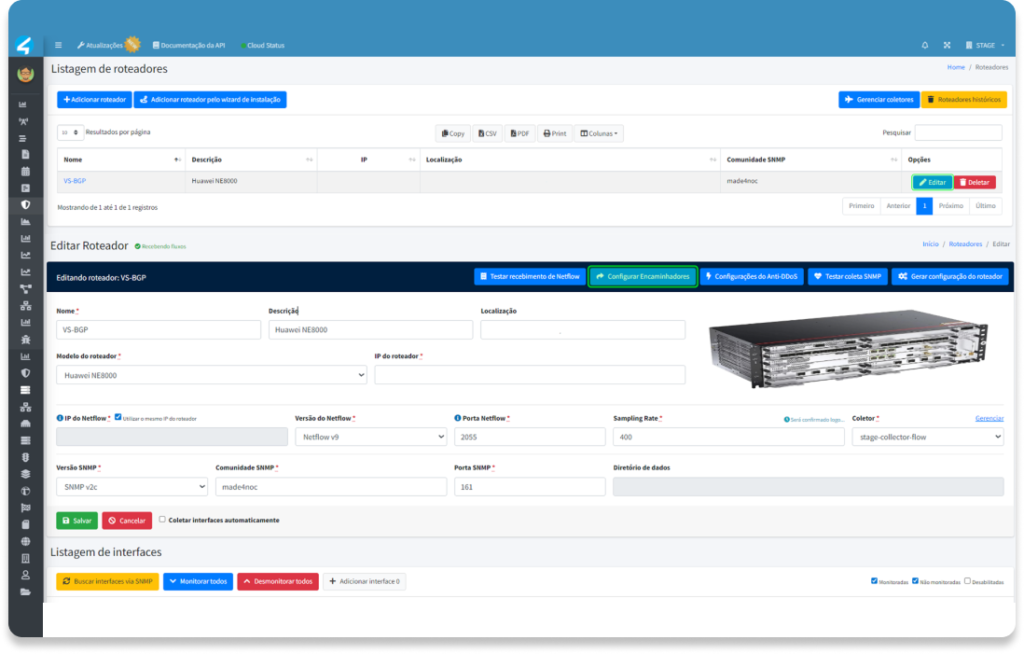Viewport: 1024px width, 654px height.
Task: Open the notifications bell icon
Action: pos(924,45)
